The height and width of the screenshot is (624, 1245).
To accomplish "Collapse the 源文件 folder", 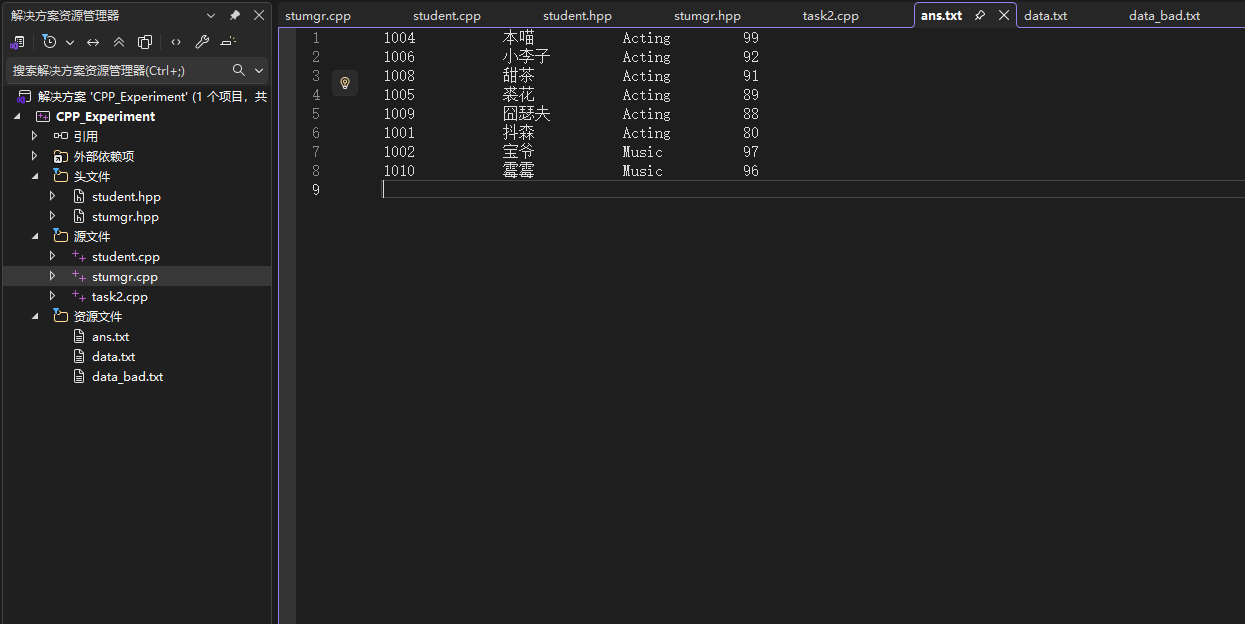I will [35, 236].
